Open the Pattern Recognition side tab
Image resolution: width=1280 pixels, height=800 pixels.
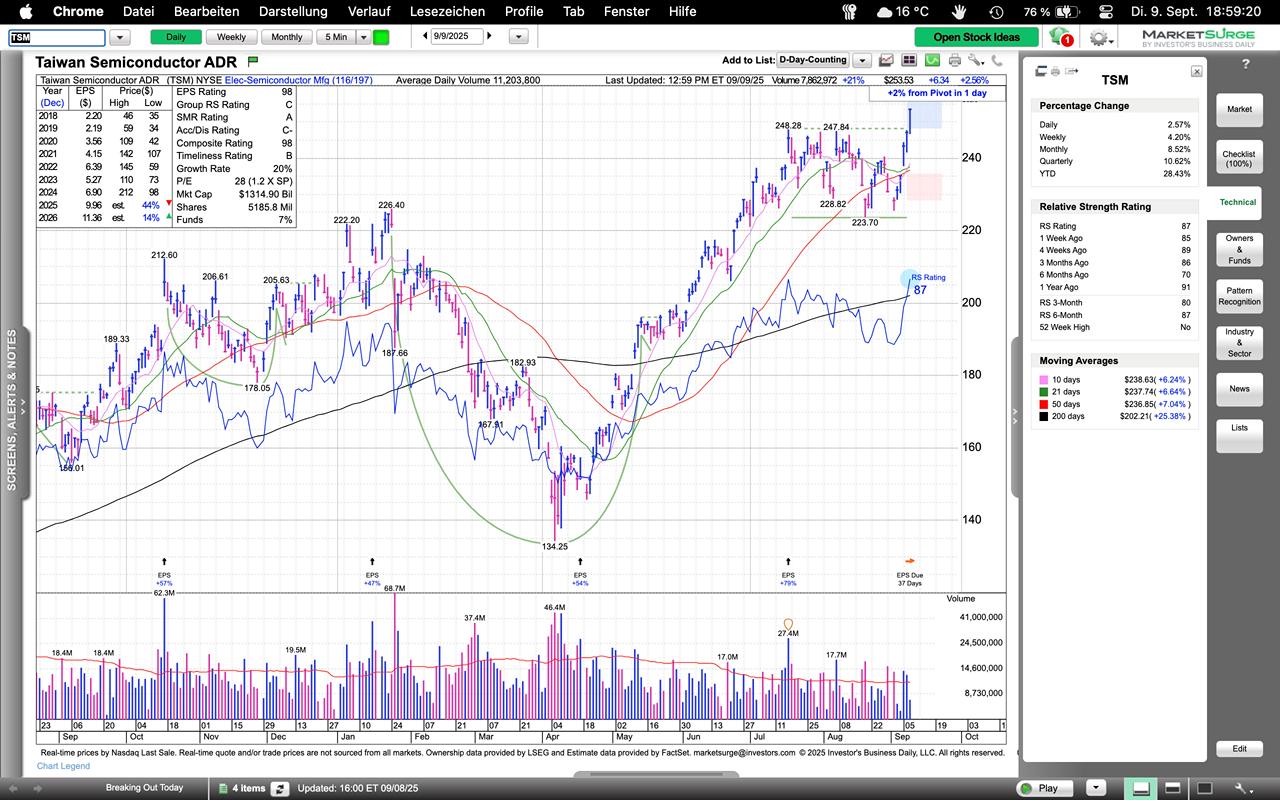pyautogui.click(x=1239, y=295)
